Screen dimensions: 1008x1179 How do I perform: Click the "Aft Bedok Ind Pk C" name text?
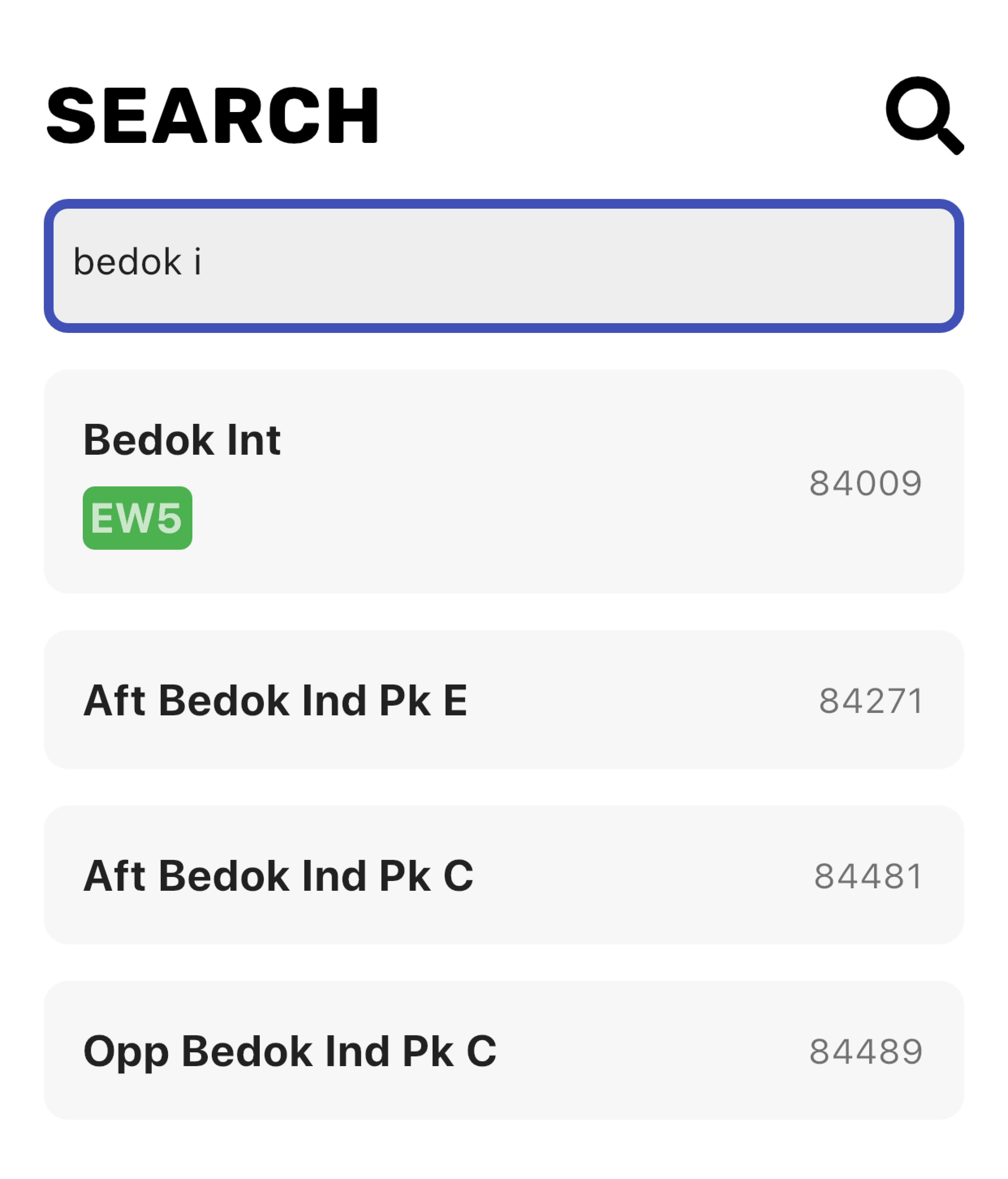[x=278, y=875]
